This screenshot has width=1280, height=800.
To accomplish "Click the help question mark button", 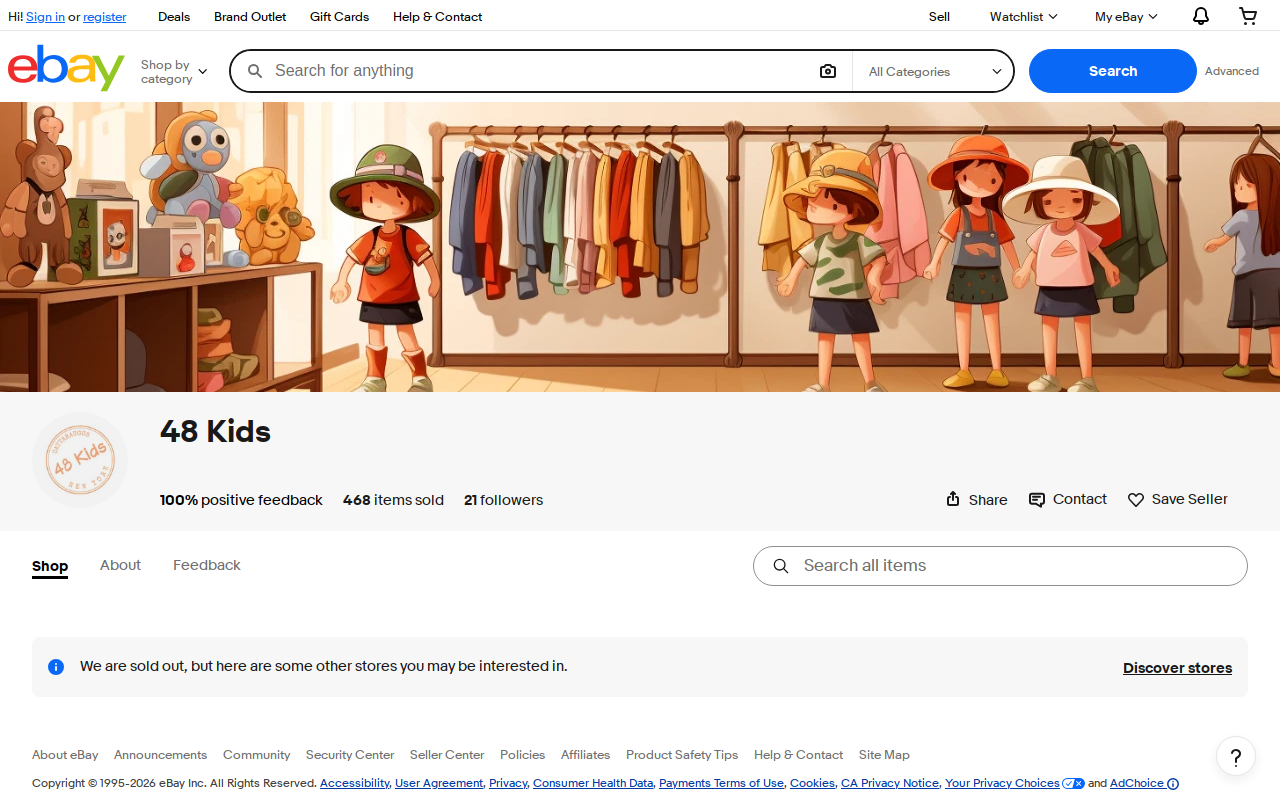I will pos(1236,756).
